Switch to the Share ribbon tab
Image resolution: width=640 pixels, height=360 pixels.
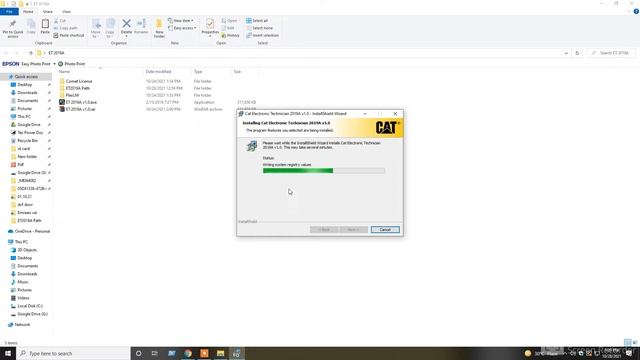[47, 12]
